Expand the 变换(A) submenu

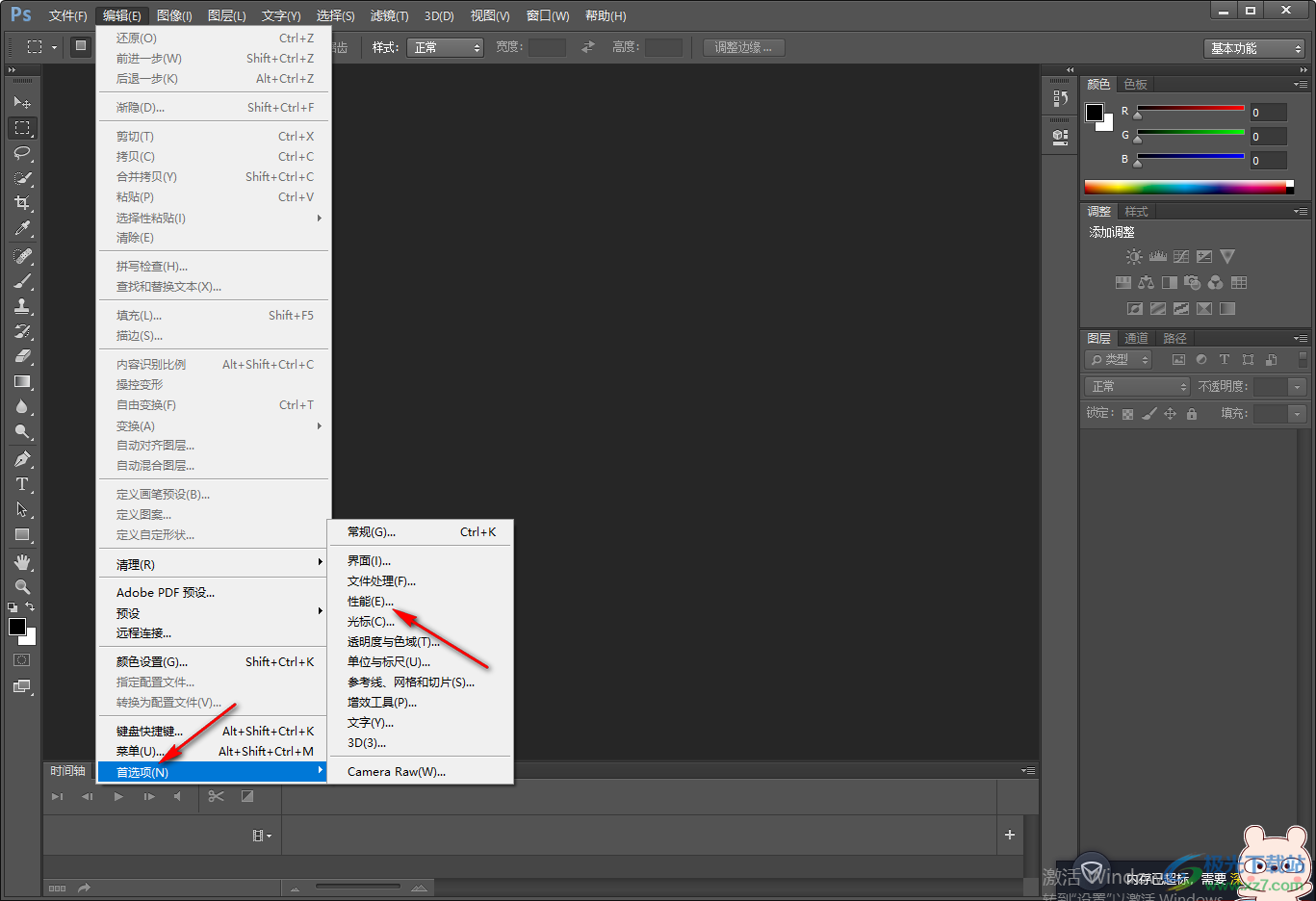(x=214, y=425)
